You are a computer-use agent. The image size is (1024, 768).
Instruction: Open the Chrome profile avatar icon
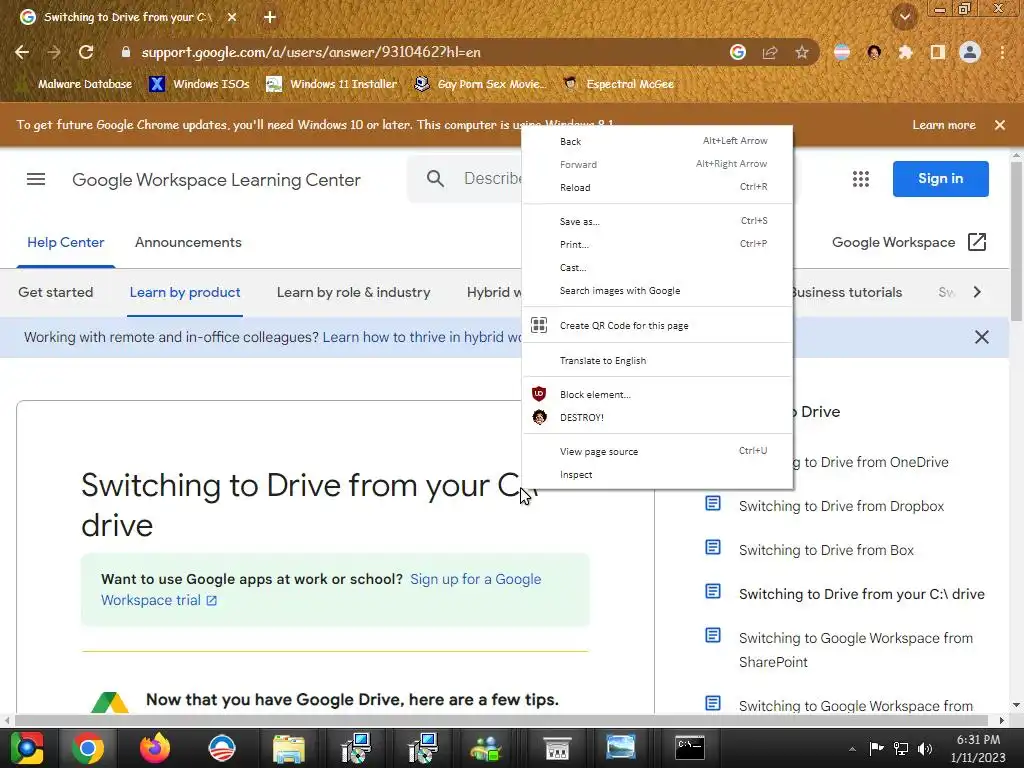970,52
